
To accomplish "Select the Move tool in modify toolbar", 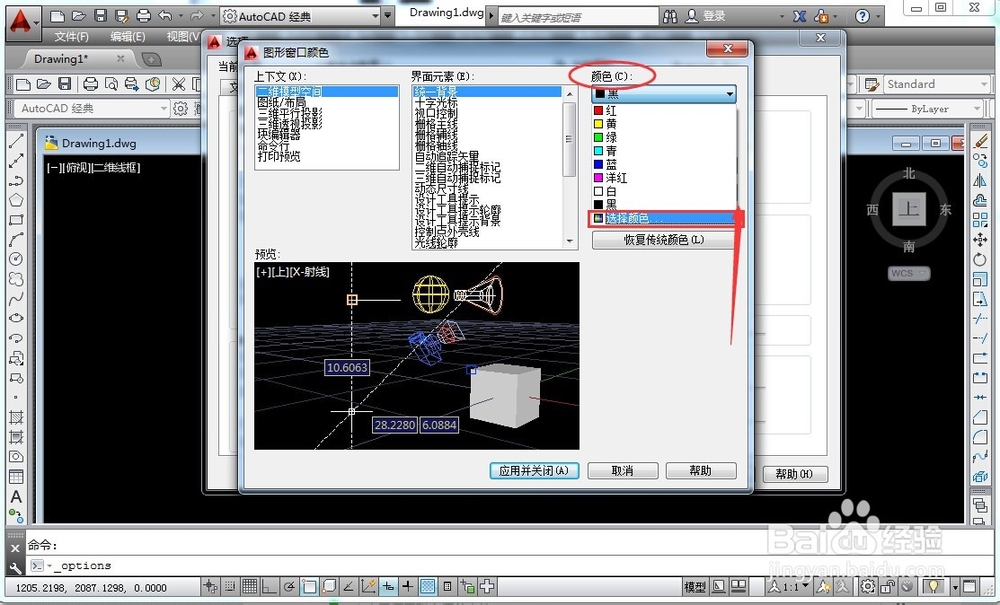I will point(980,240).
